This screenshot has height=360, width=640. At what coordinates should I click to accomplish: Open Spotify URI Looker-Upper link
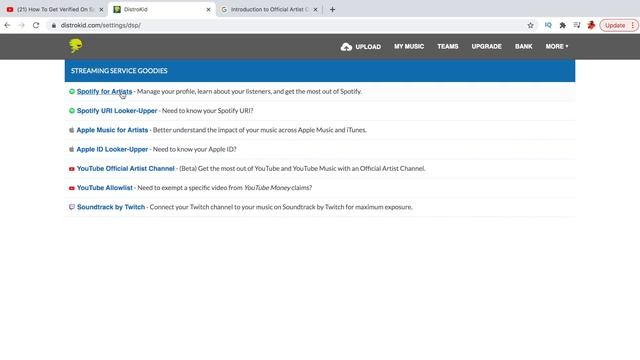click(117, 111)
